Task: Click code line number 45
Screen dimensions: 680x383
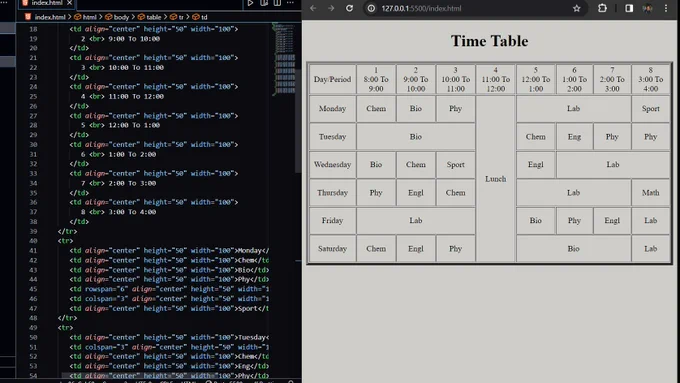Action: coord(33,289)
